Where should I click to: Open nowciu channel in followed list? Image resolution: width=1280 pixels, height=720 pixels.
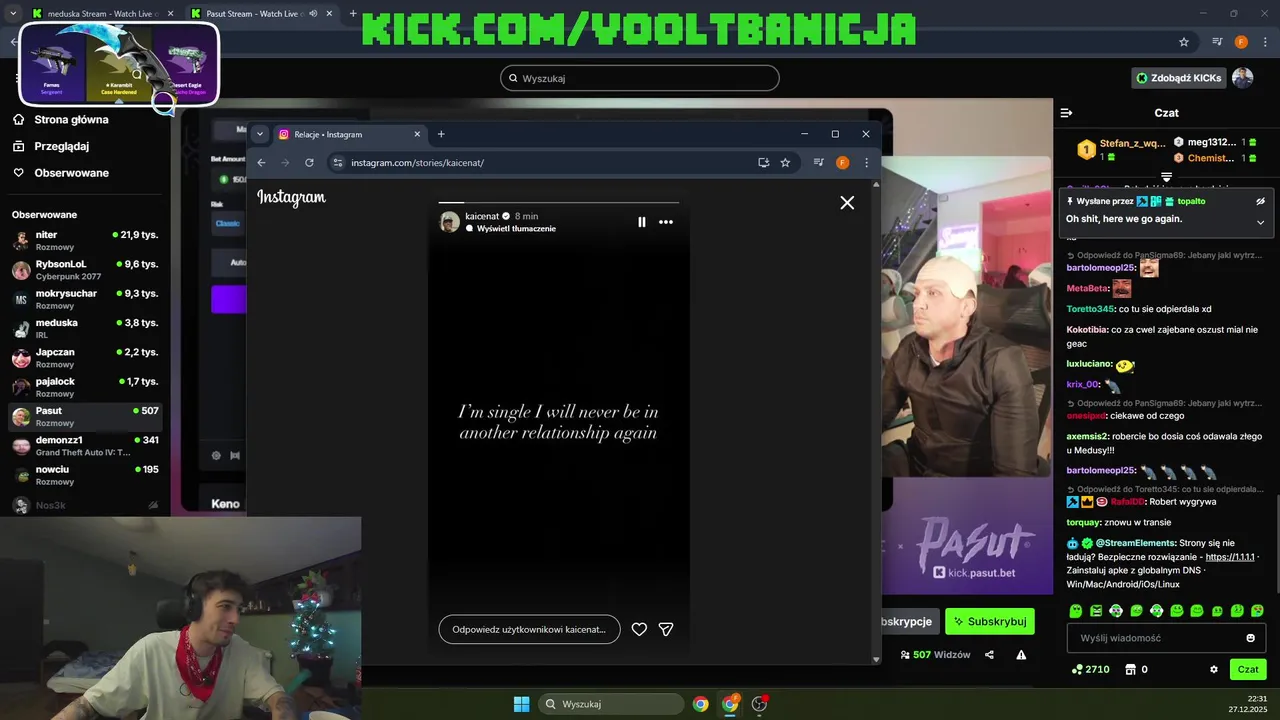[85, 475]
